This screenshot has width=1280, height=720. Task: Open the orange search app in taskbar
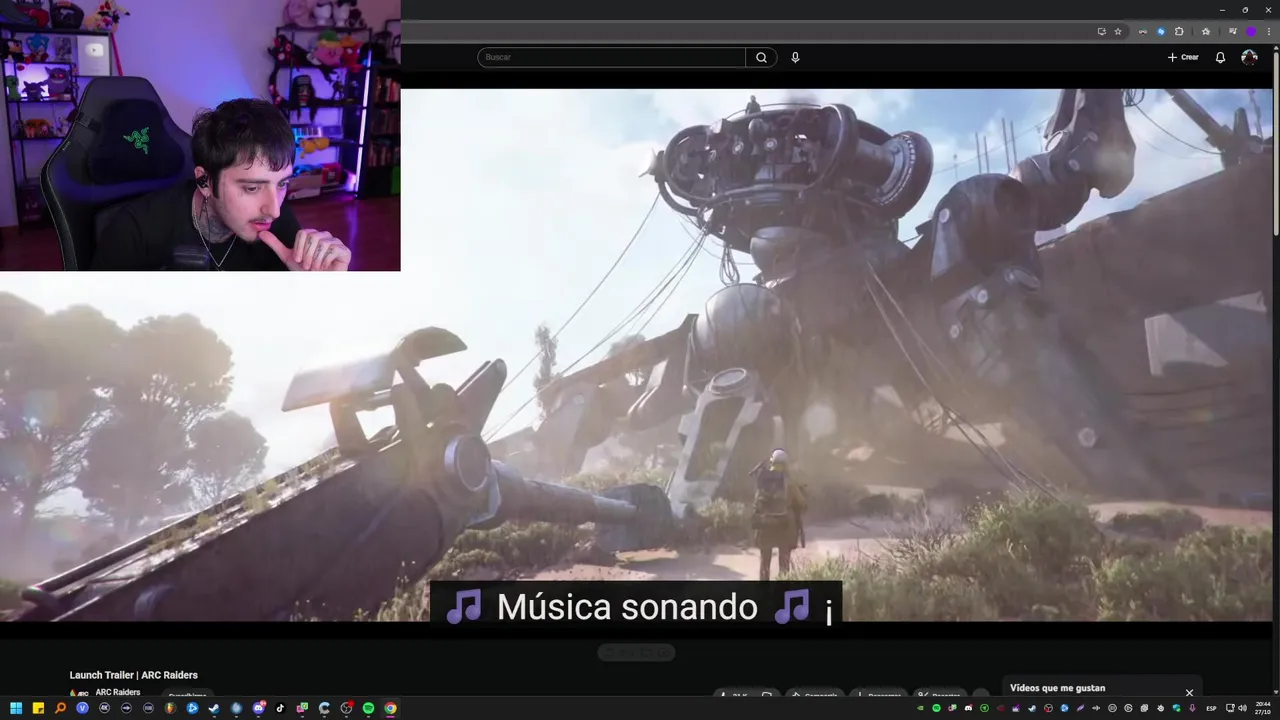60,708
